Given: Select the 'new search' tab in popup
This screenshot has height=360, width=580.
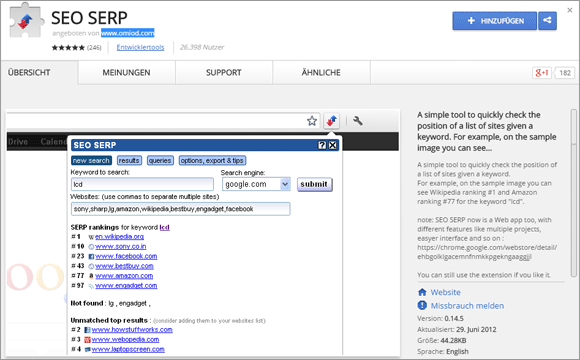Looking at the screenshot, I should [91, 161].
